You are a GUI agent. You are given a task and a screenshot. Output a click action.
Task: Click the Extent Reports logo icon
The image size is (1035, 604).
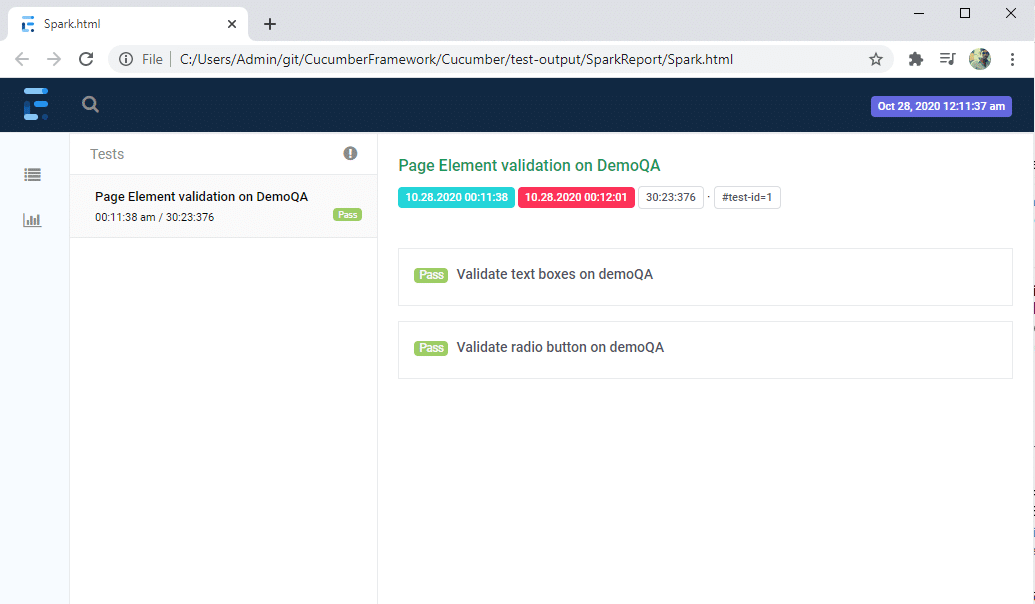coord(35,104)
